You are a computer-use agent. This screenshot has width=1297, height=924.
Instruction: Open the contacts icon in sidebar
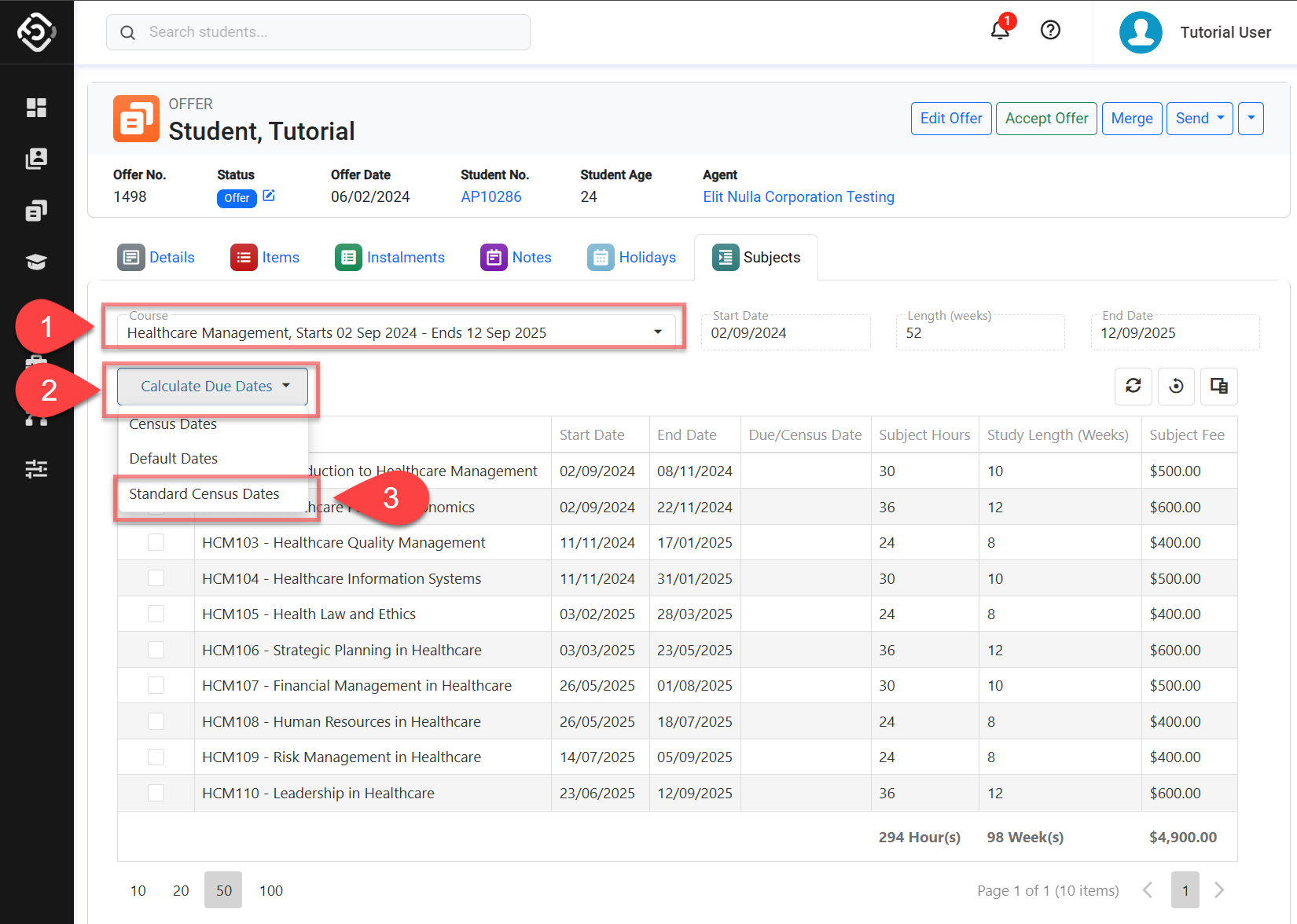(x=36, y=159)
